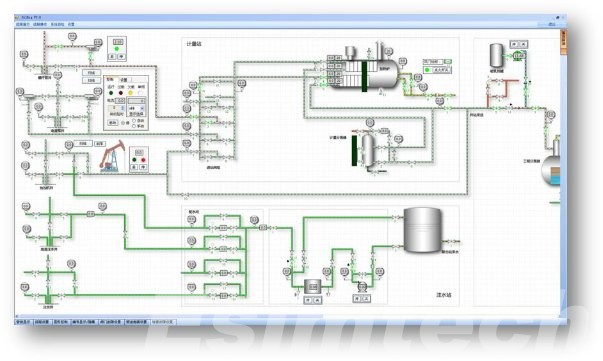The image size is (603, 361).
Task: Select the left radio option beside panel button
Action: (x=123, y=123)
